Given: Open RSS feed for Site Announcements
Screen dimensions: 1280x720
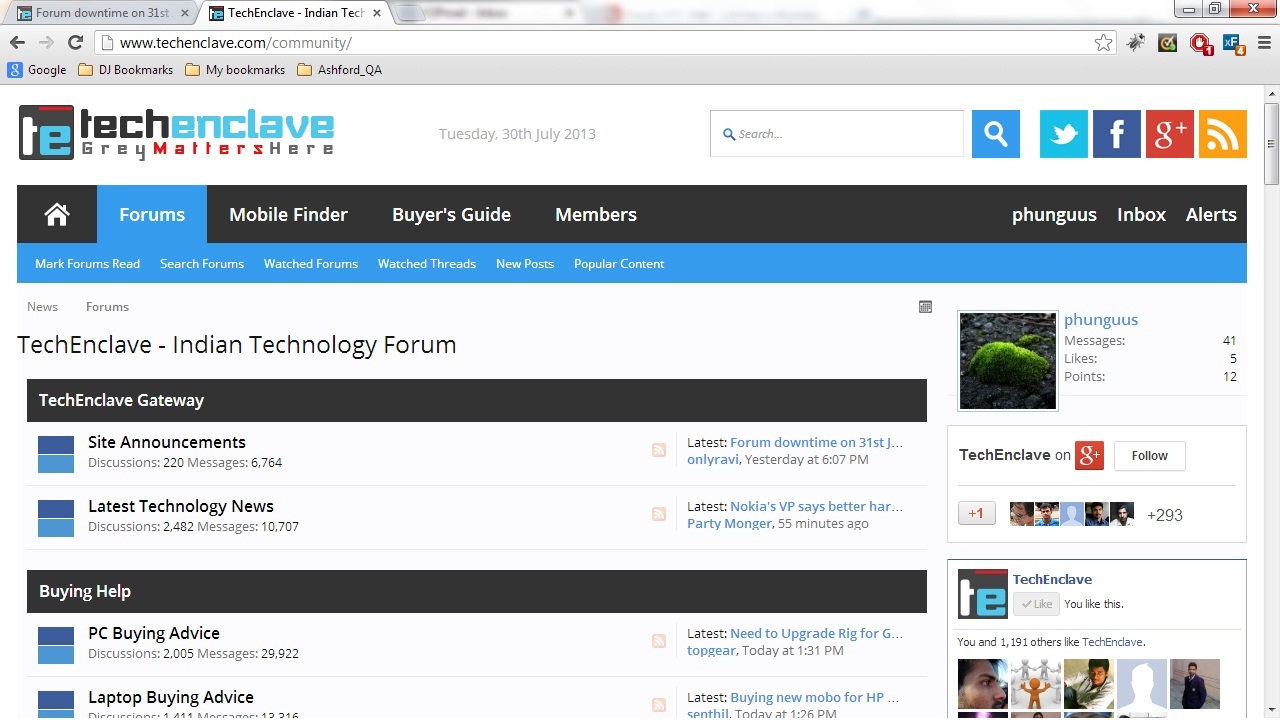Looking at the screenshot, I should pos(658,450).
